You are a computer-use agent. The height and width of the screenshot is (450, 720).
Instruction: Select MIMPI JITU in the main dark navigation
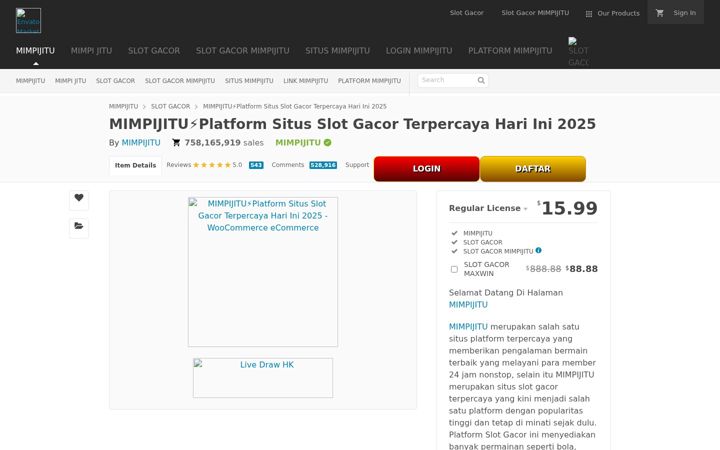[91, 51]
